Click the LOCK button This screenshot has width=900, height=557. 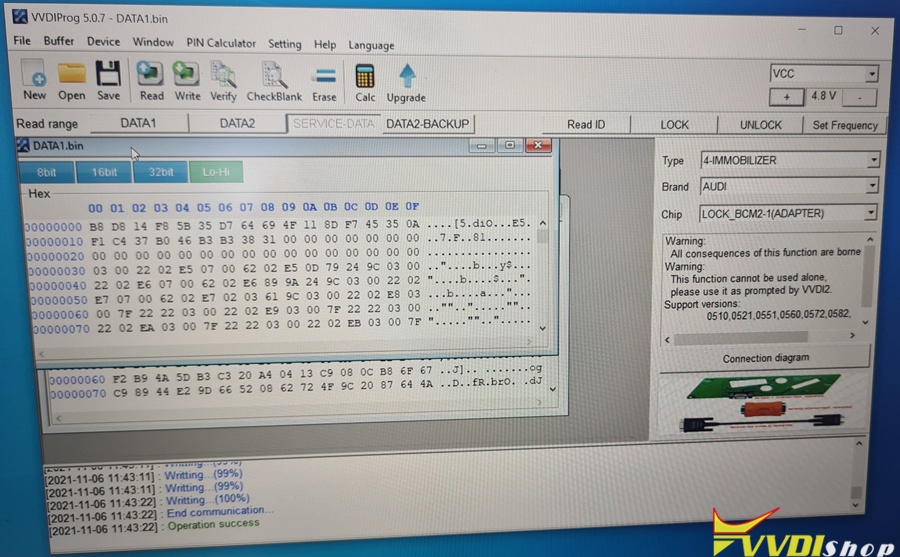(674, 125)
